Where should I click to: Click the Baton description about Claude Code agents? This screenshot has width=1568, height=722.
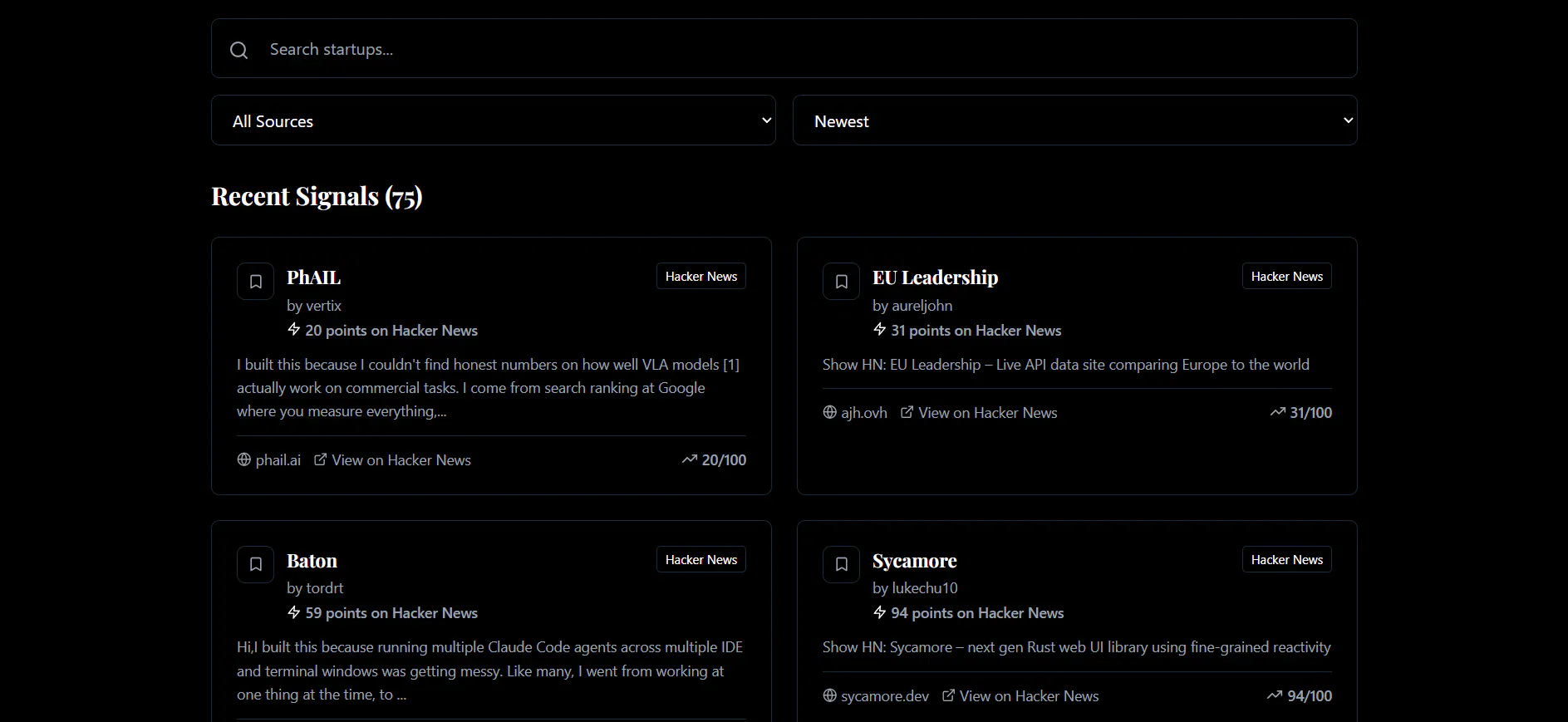489,670
